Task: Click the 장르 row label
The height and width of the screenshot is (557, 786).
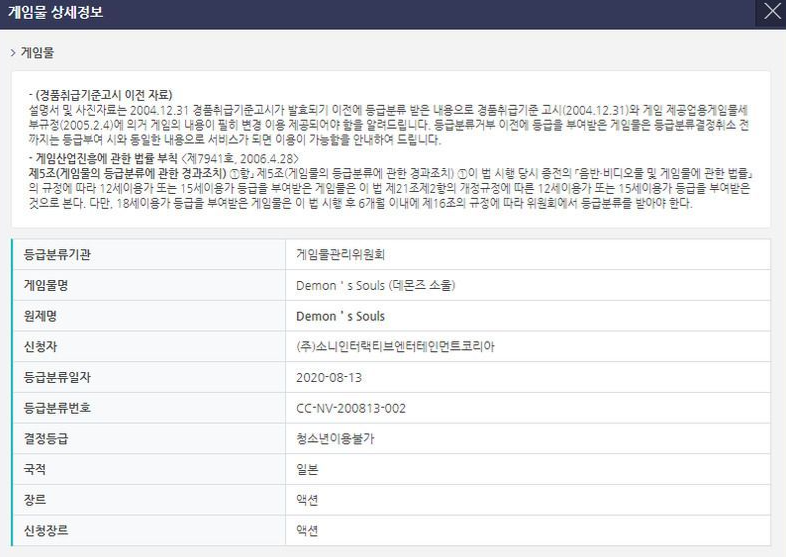Action: tap(35, 500)
